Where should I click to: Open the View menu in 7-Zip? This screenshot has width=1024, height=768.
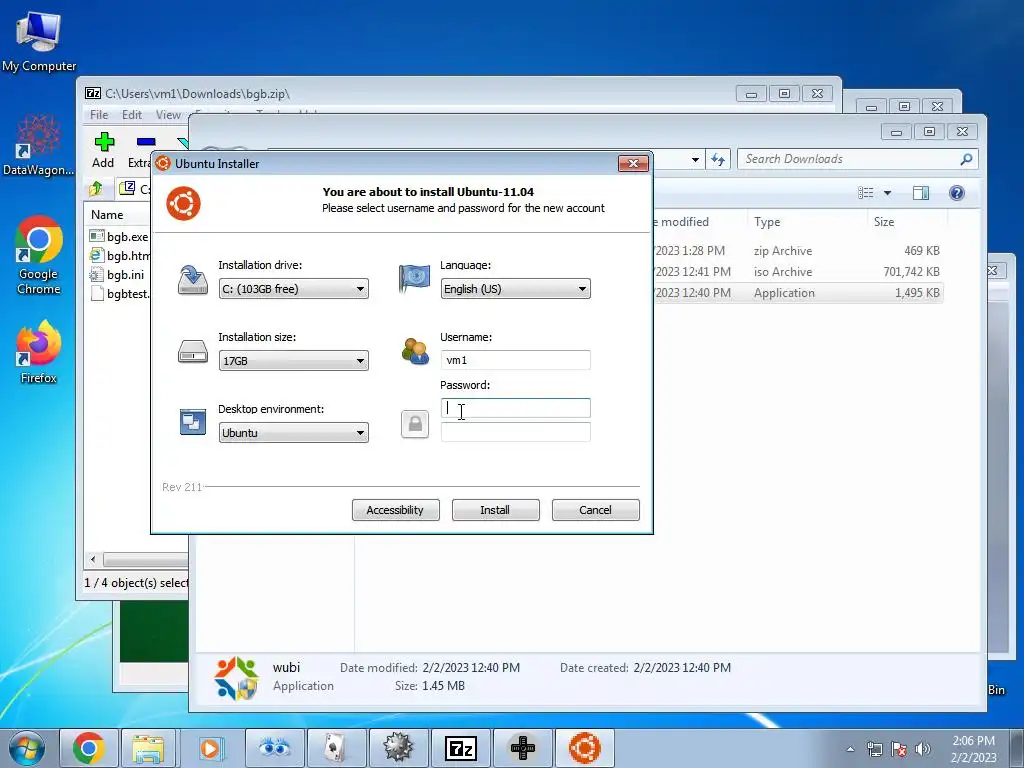[x=168, y=115]
